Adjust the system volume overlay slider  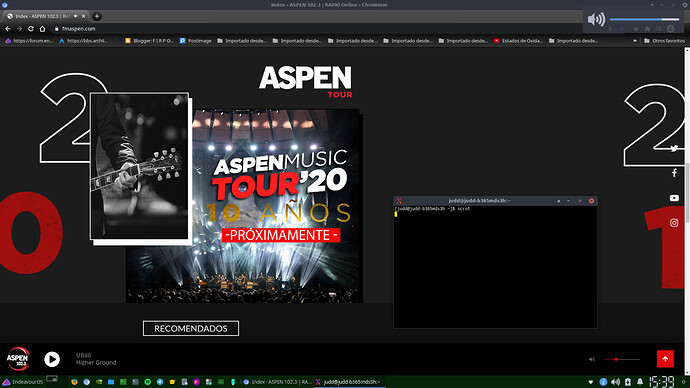pyautogui.click(x=644, y=19)
